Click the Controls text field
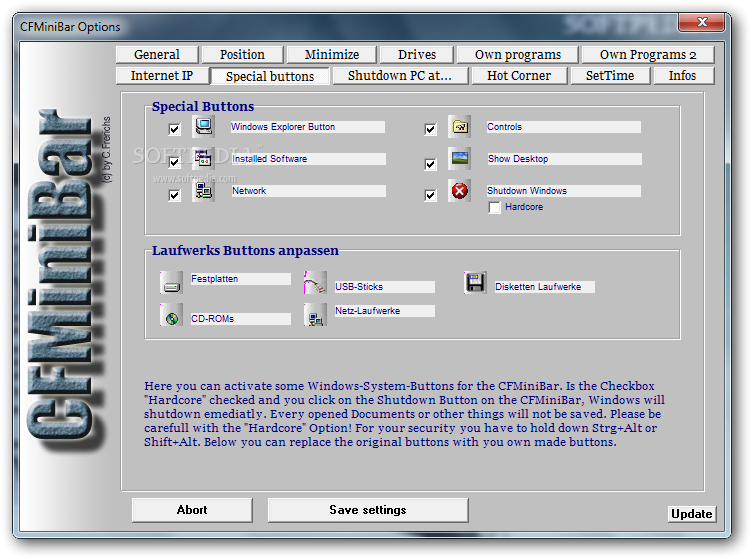Viewport: 752px width, 559px height. 564,127
